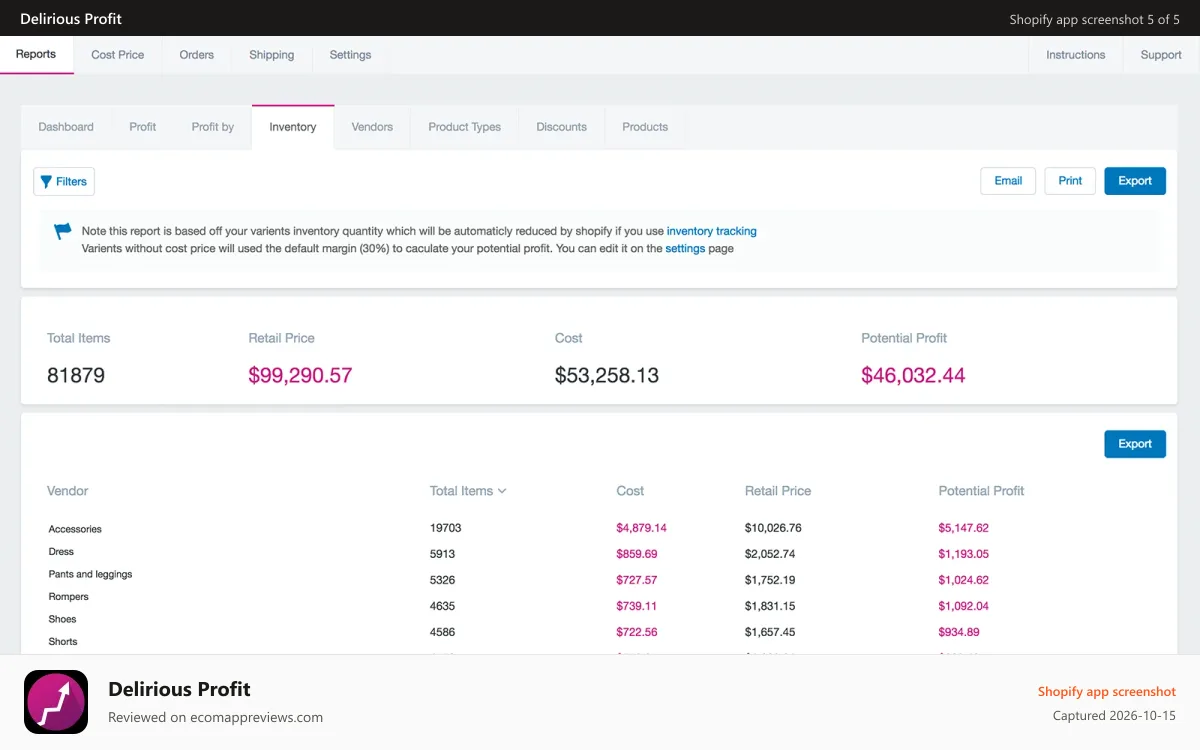
Task: Click the cost value $727.57
Action: (637, 580)
